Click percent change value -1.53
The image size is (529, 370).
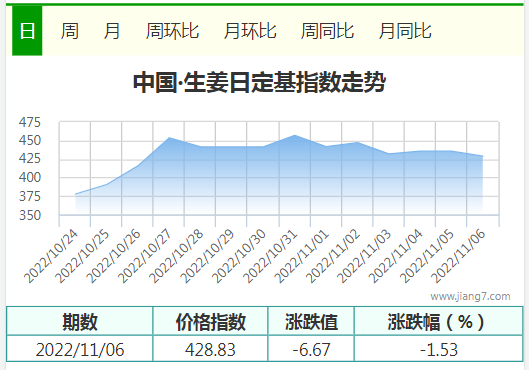tap(439, 349)
